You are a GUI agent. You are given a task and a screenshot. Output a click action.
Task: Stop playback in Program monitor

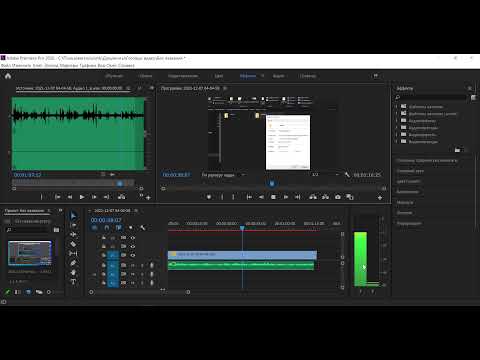pos(273,197)
